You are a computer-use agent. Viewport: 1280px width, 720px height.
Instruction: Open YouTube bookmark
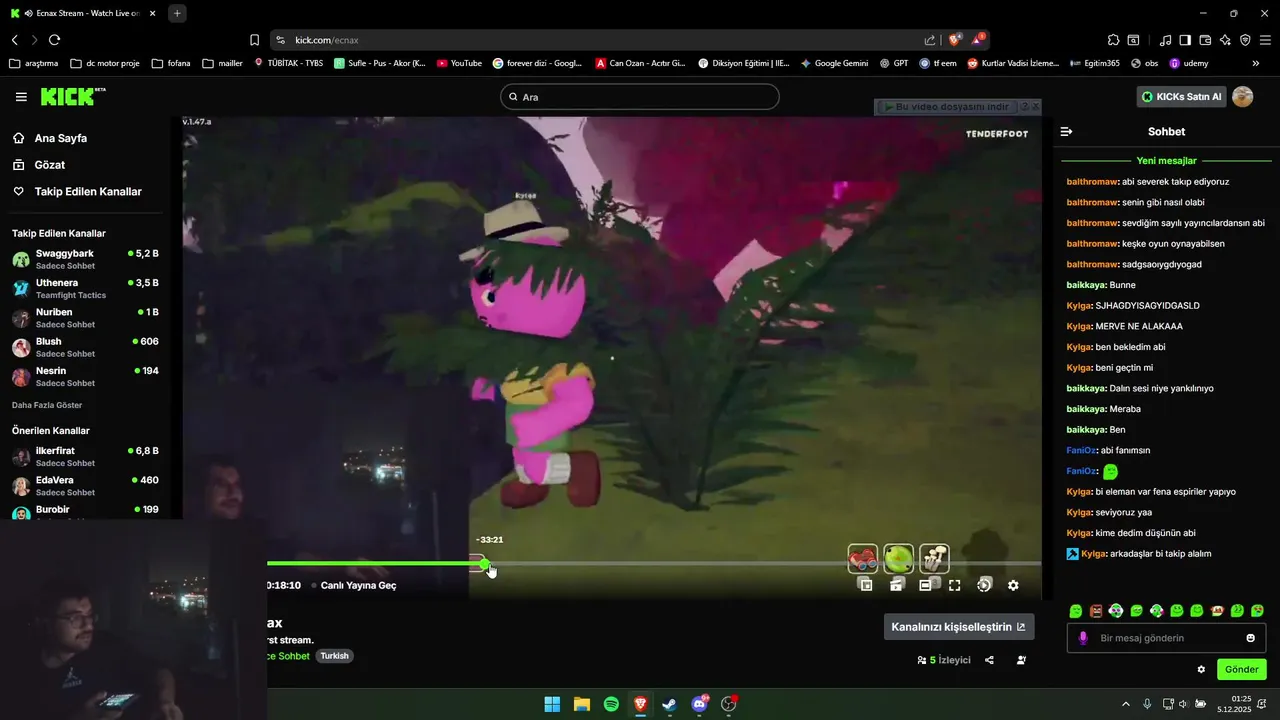click(x=459, y=63)
